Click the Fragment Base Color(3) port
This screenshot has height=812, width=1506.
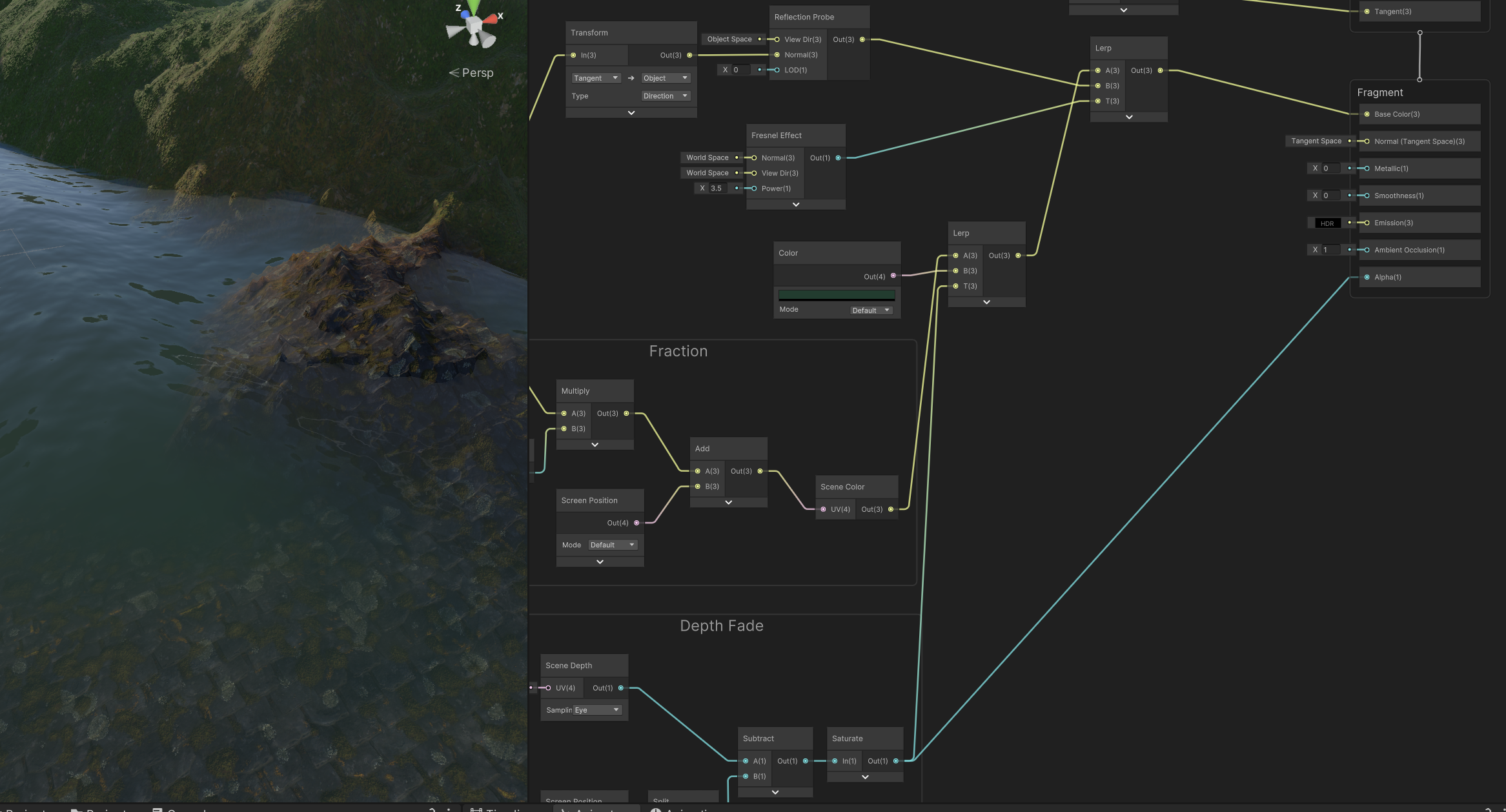coord(1367,114)
